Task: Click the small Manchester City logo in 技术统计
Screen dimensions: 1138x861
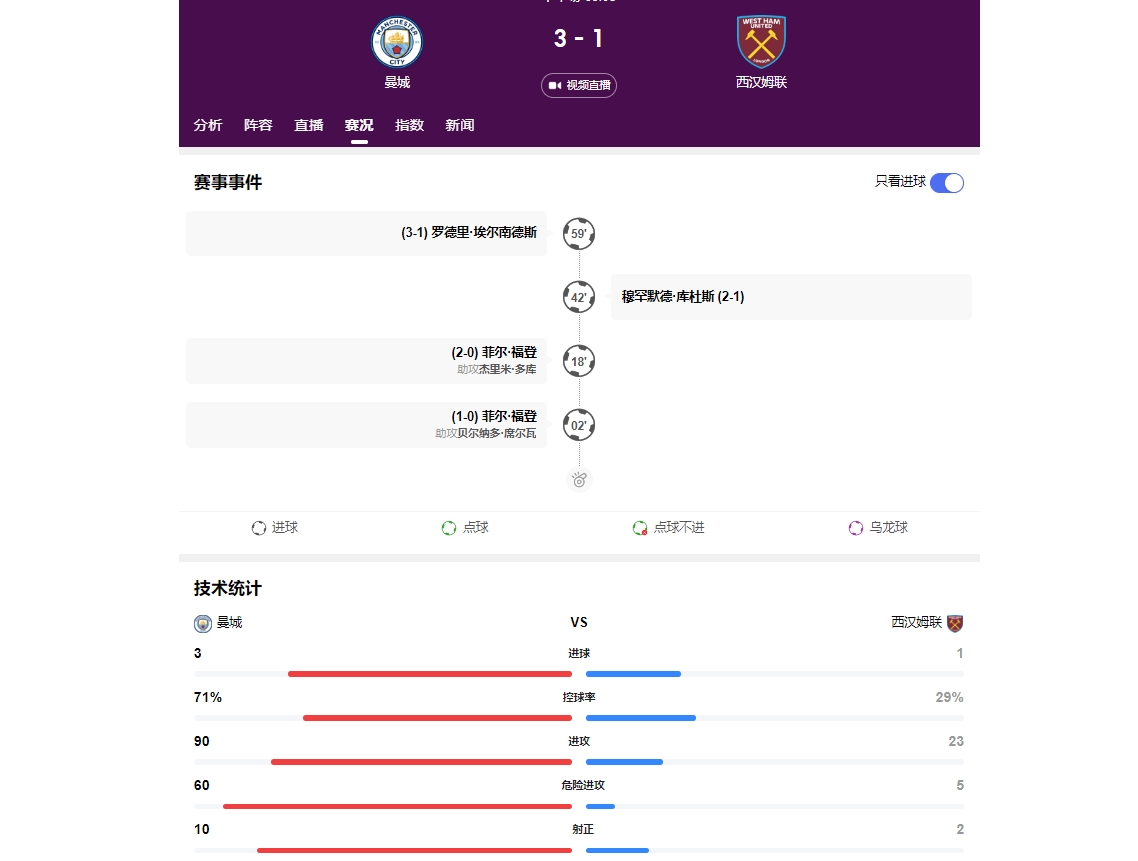Action: (203, 623)
